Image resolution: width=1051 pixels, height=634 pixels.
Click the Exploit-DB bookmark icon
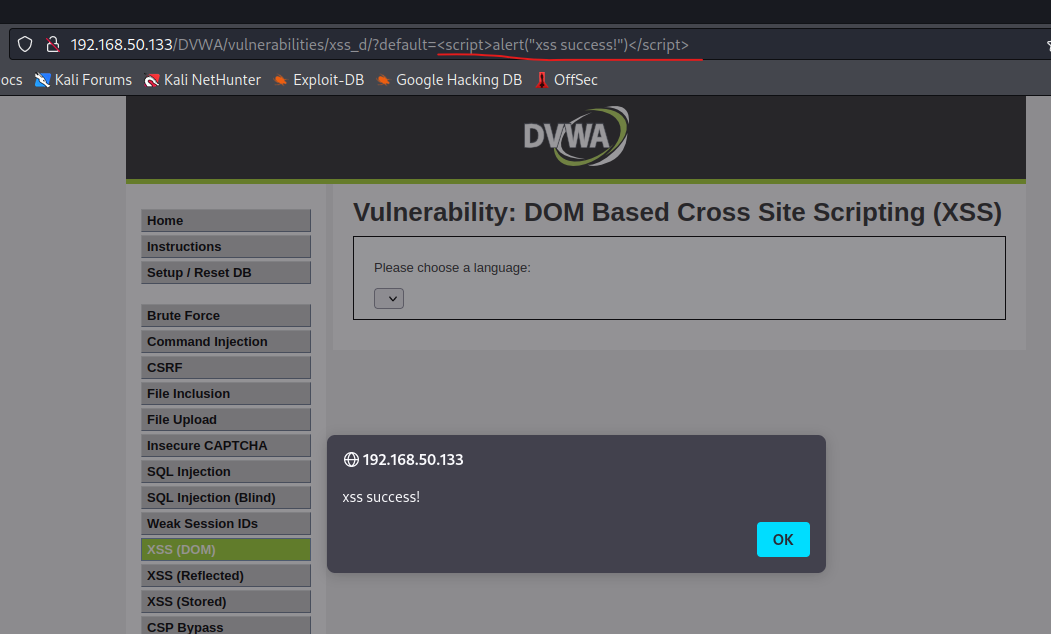280,80
